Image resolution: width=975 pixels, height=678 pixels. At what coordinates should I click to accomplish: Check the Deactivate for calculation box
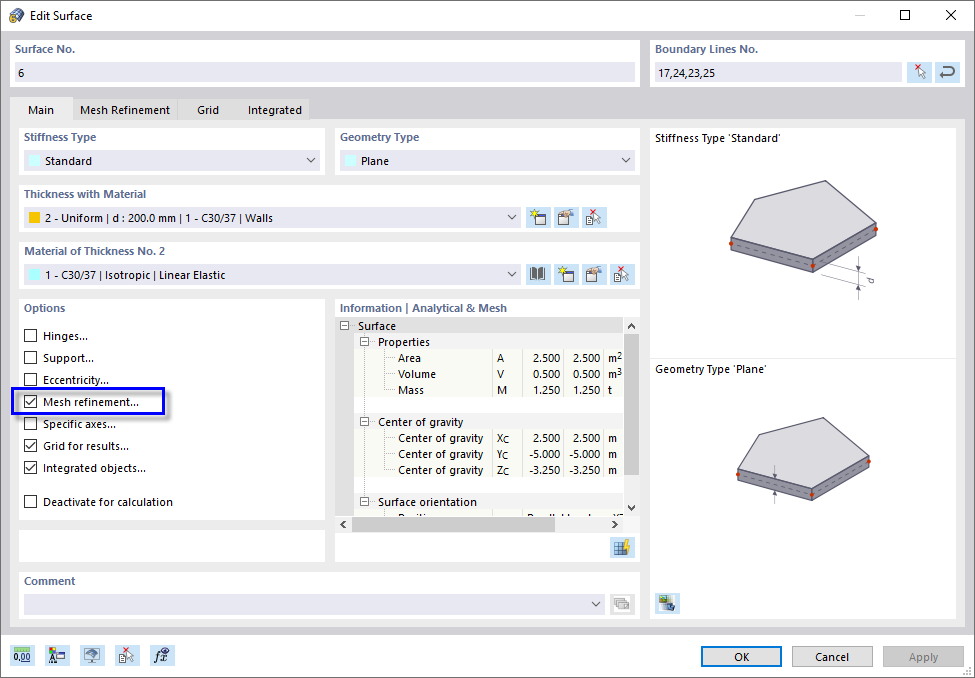(x=30, y=502)
